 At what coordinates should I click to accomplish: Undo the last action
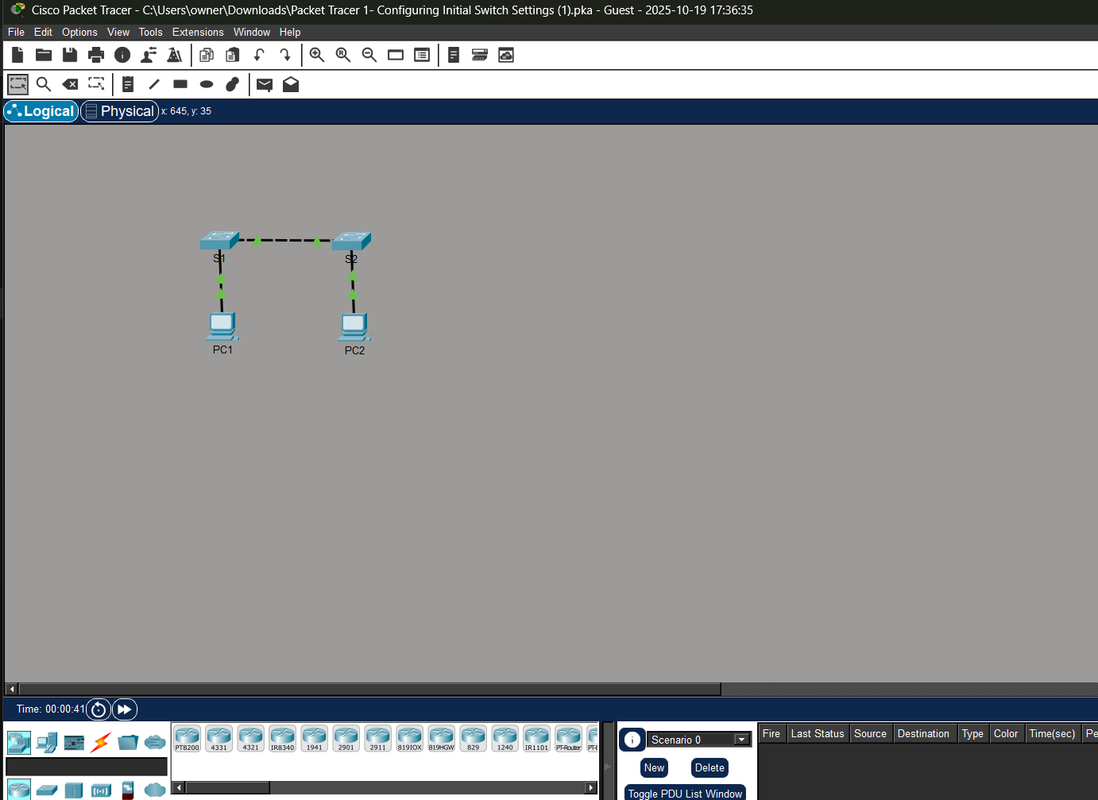click(x=258, y=55)
